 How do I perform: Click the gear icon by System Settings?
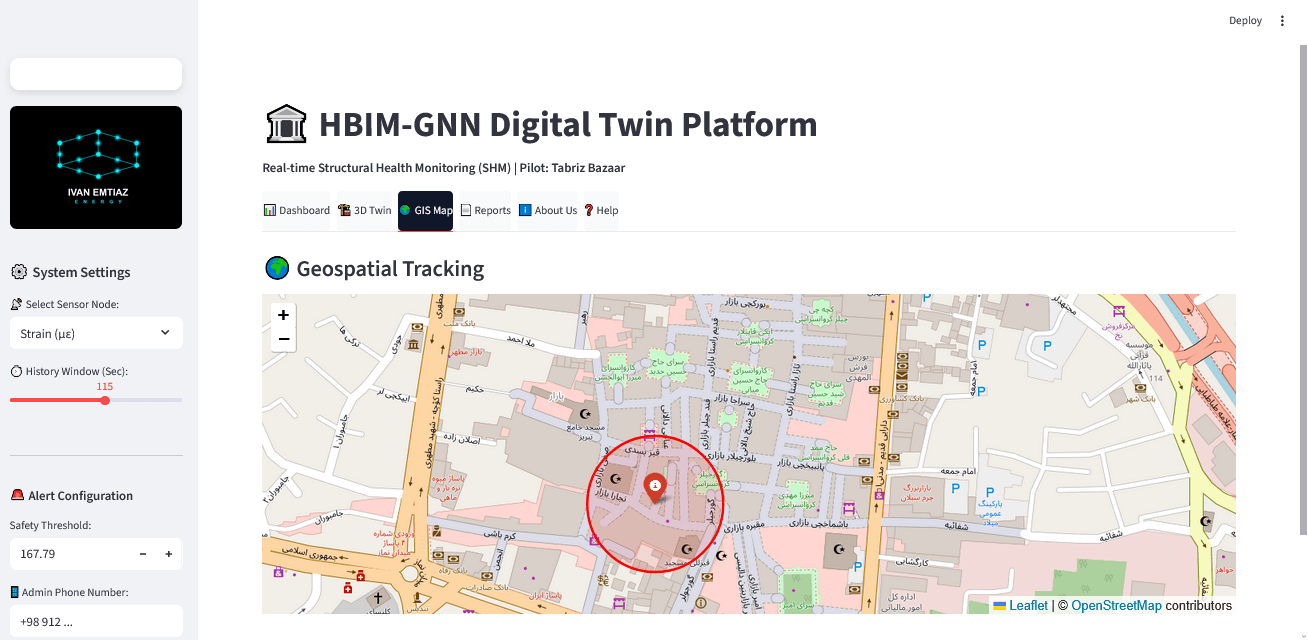(18, 272)
